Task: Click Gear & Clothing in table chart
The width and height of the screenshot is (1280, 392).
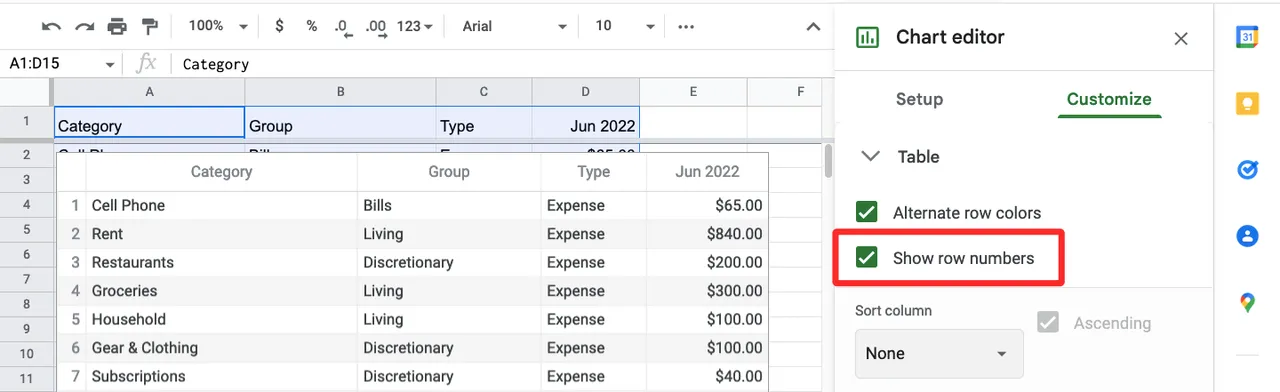Action: [145, 348]
